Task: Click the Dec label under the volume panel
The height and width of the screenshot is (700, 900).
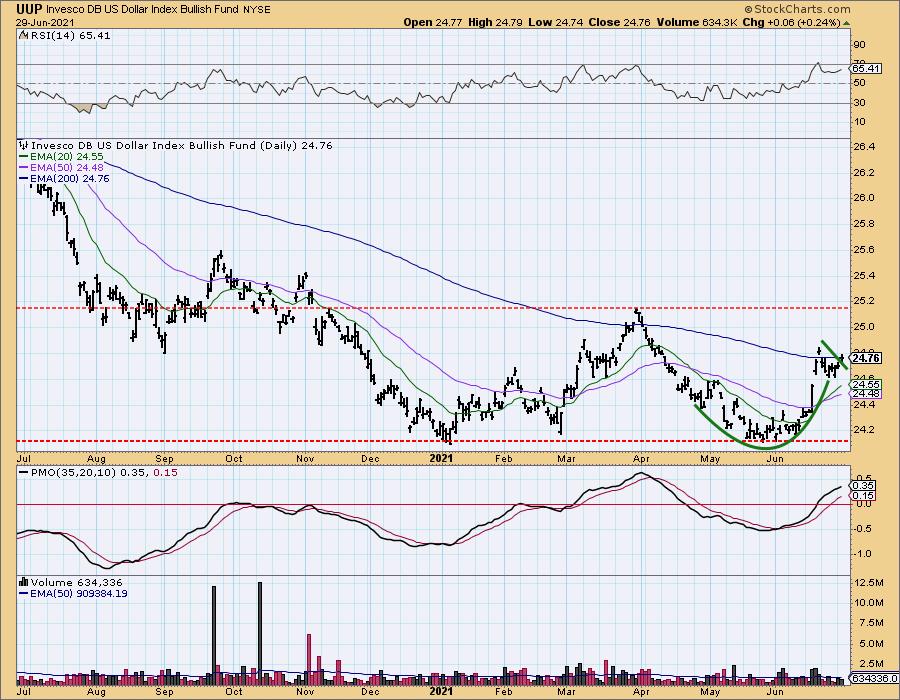Action: (370, 692)
